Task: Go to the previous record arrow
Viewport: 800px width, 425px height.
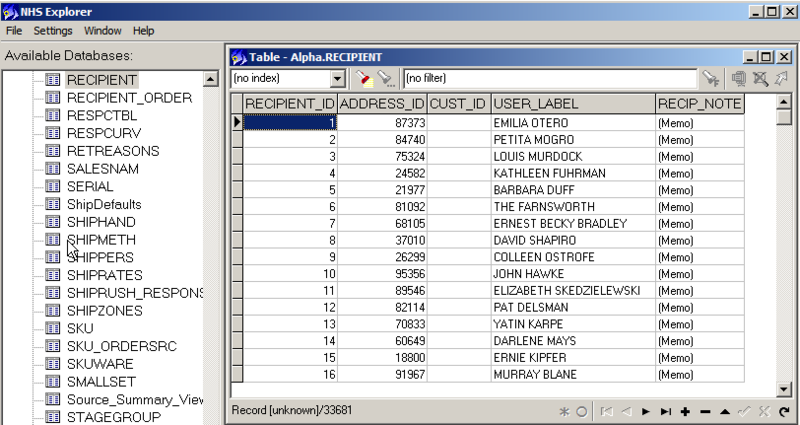Action: point(627,411)
